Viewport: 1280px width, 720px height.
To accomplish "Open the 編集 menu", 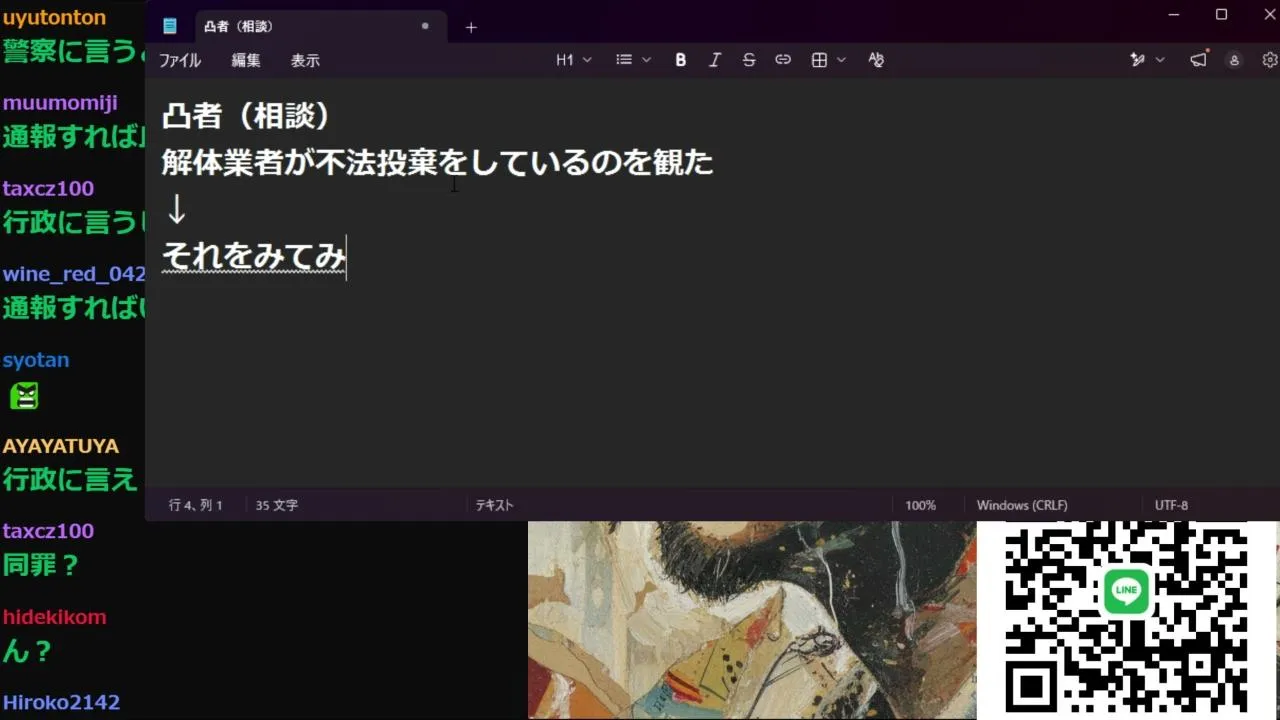I will [246, 60].
